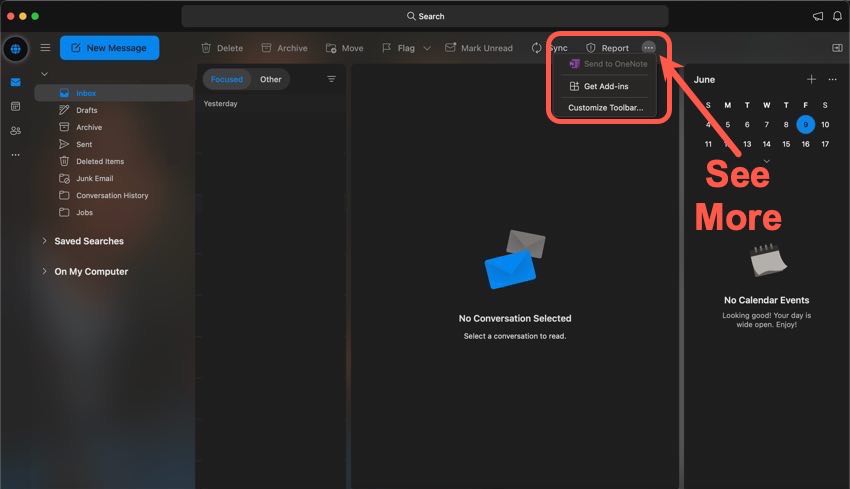This screenshot has height=489, width=850.
Task: Switch to the Focused tab
Action: pyautogui.click(x=227, y=79)
